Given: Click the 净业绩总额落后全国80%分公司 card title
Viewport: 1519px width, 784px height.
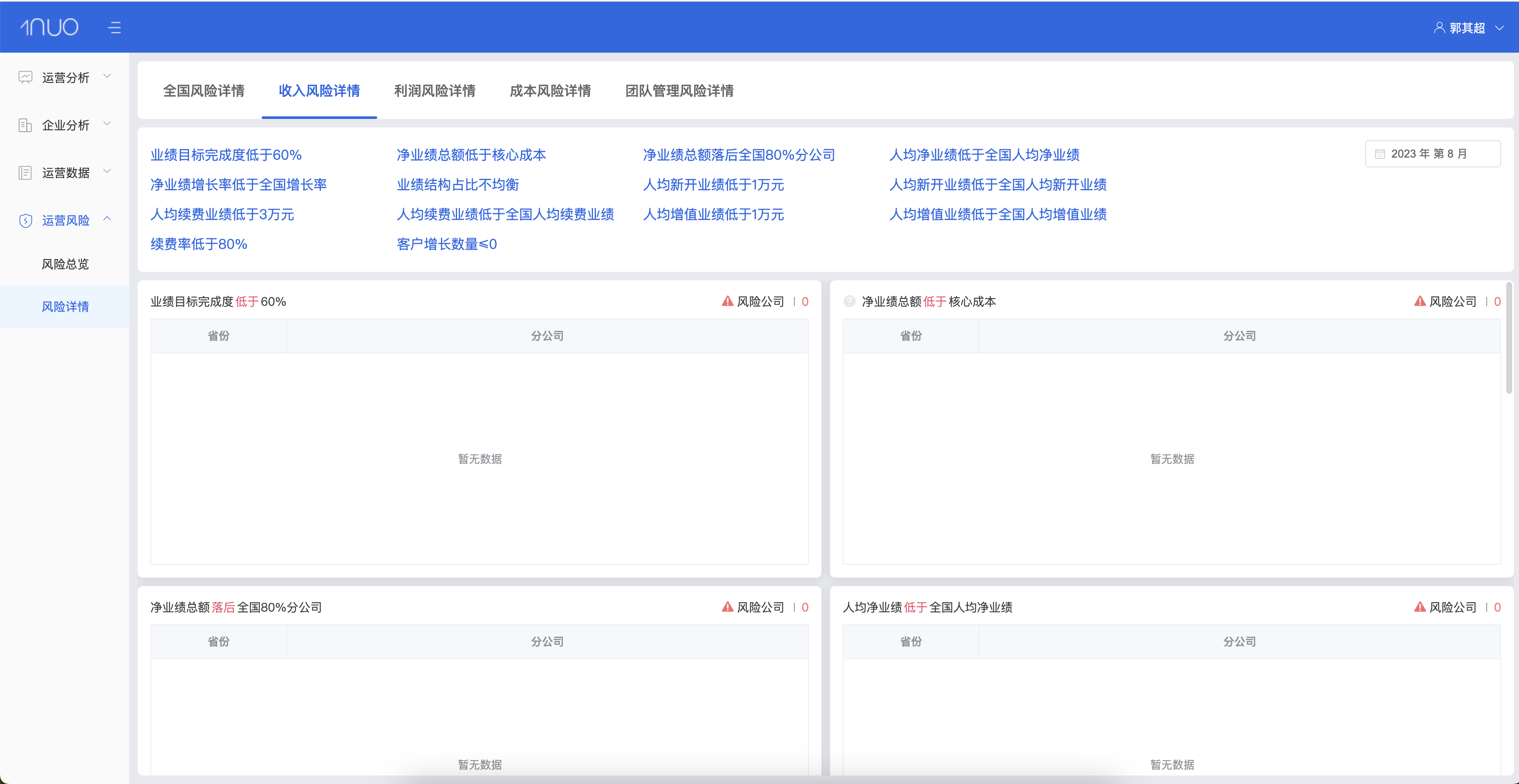Looking at the screenshot, I should coord(236,607).
